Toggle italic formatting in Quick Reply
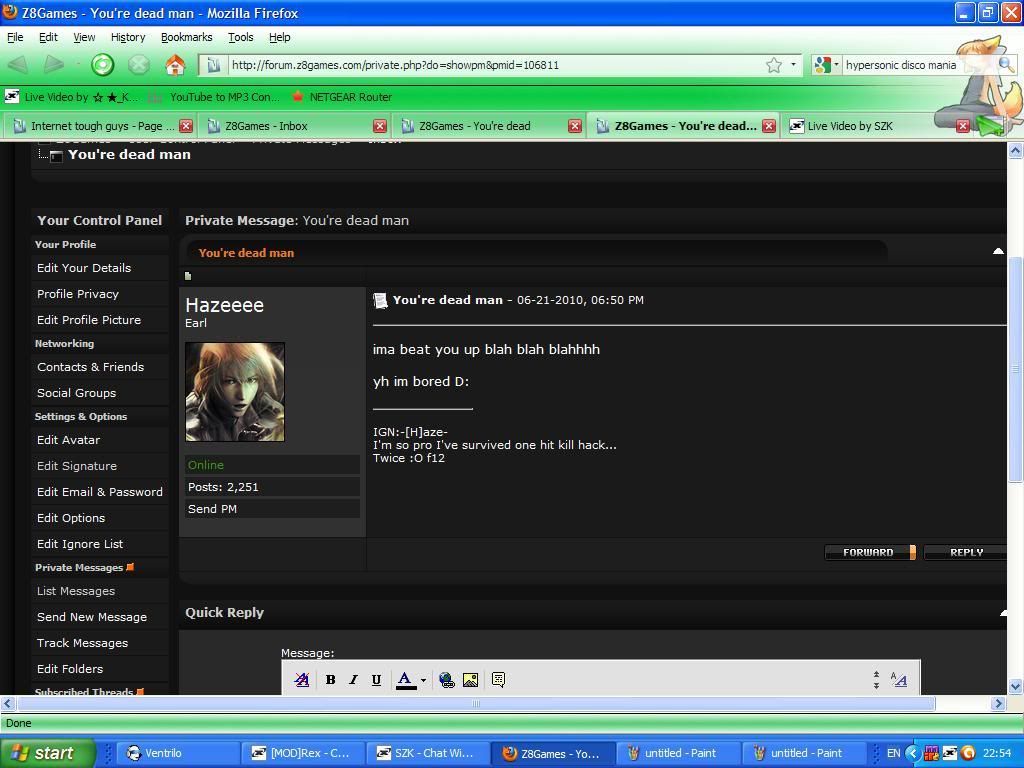Viewport: 1024px width, 768px height. 353,680
